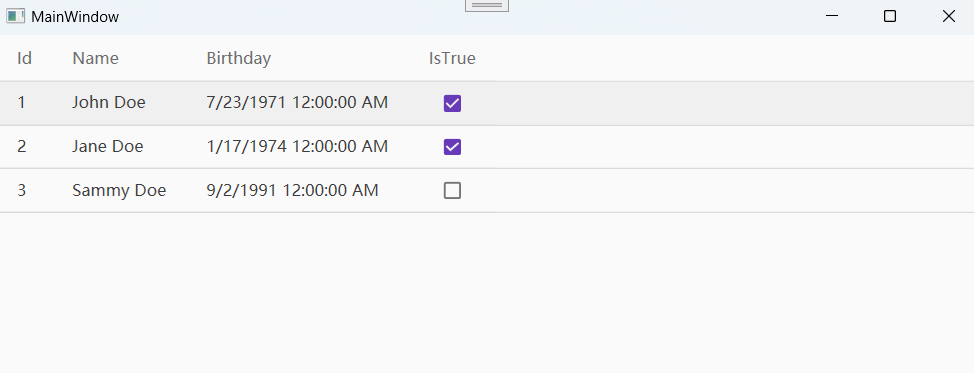Click the MainWindow app icon in title bar
Image resolution: width=974 pixels, height=373 pixels.
pos(16,17)
